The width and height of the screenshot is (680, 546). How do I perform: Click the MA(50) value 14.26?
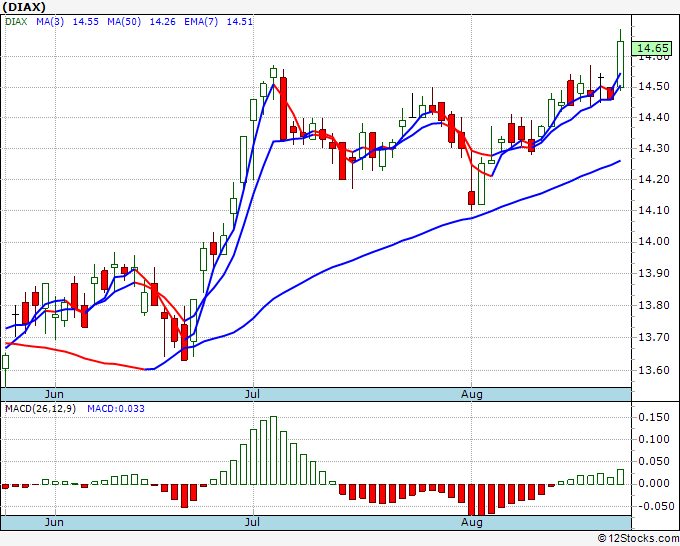point(163,22)
